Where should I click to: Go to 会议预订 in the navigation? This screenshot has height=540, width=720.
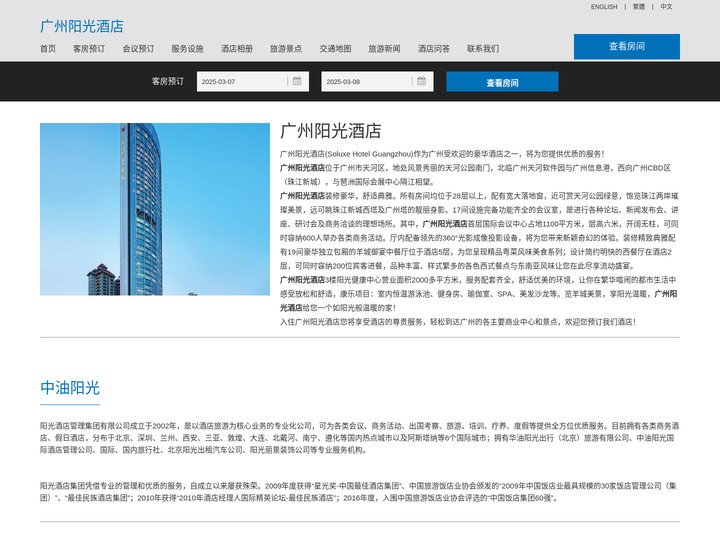pyautogui.click(x=138, y=48)
